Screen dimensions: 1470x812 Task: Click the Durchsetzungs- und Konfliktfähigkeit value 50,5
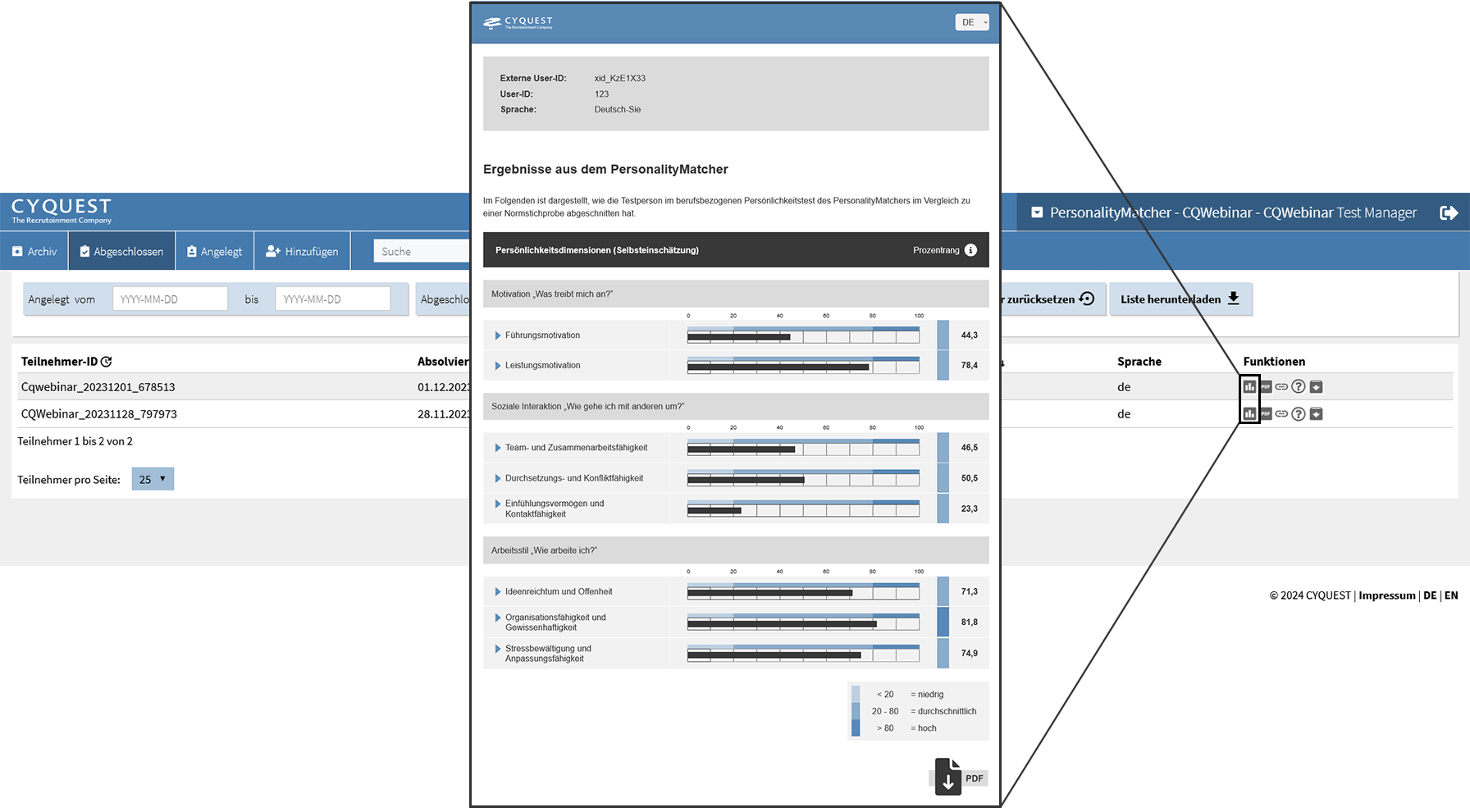pos(970,478)
